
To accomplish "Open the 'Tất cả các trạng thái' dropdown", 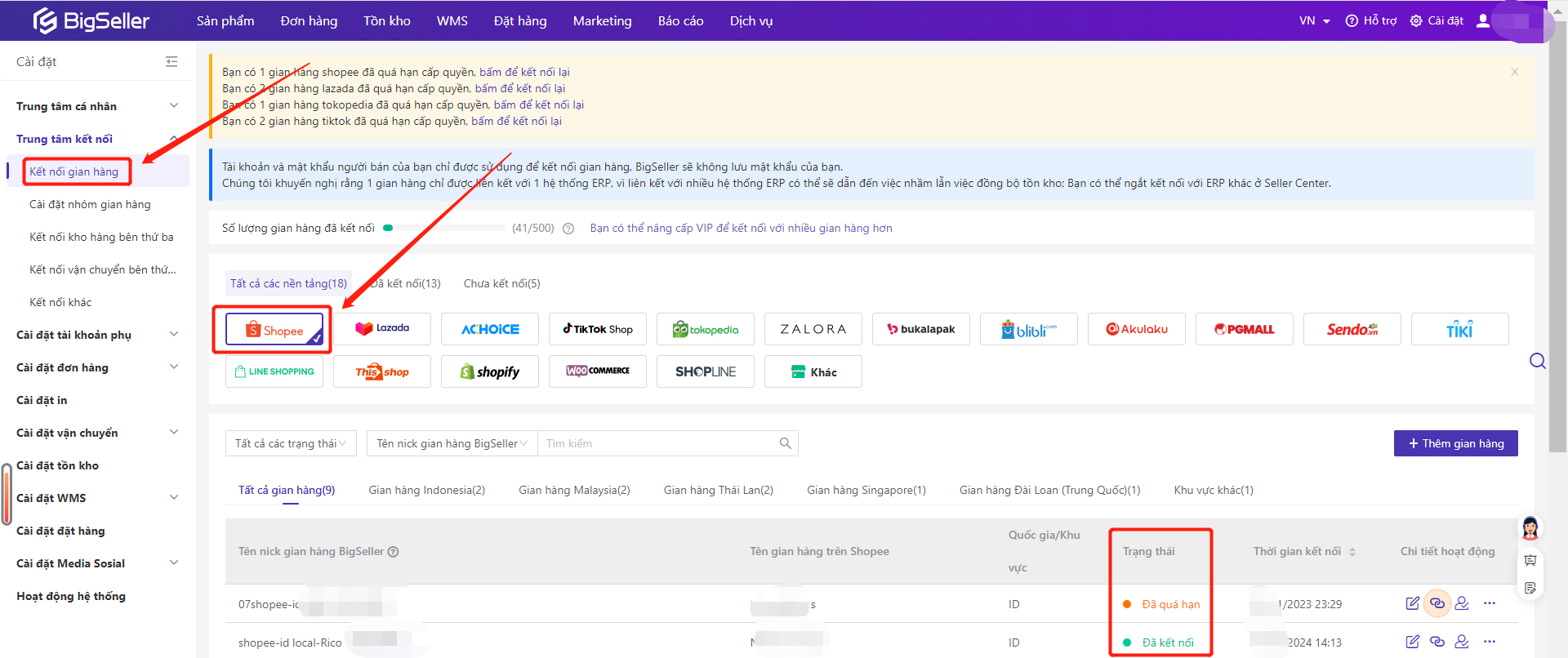I will [291, 443].
